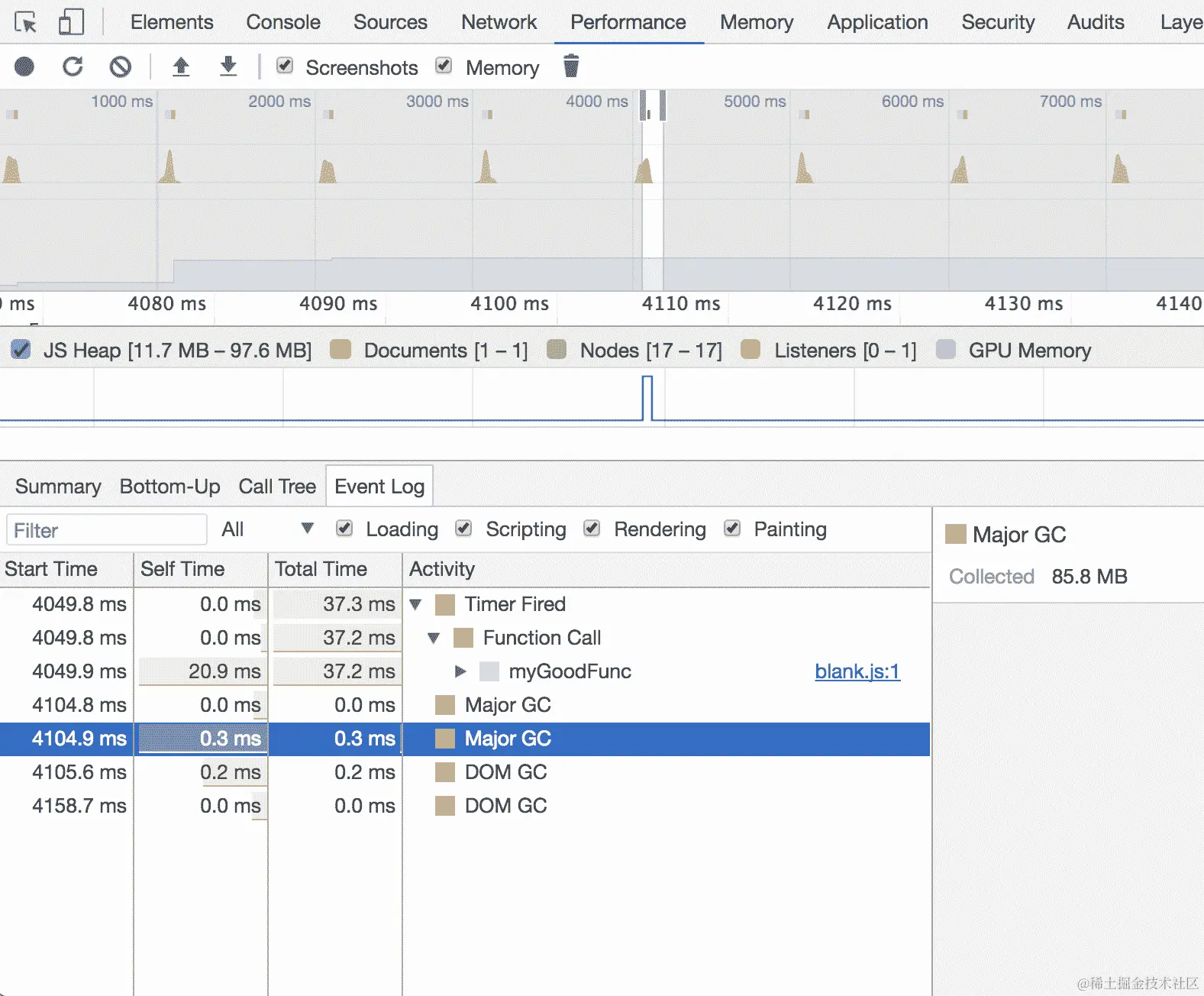Uncheck the Painting filter checkbox
The width and height of the screenshot is (1204, 996).
tap(732, 529)
